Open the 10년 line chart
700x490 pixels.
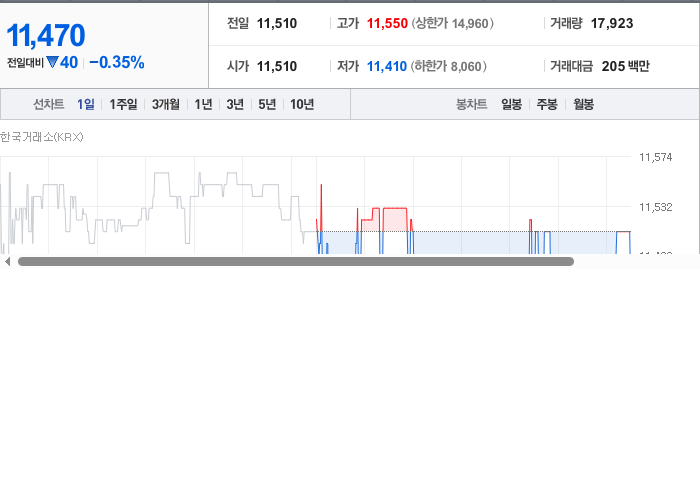[302, 104]
